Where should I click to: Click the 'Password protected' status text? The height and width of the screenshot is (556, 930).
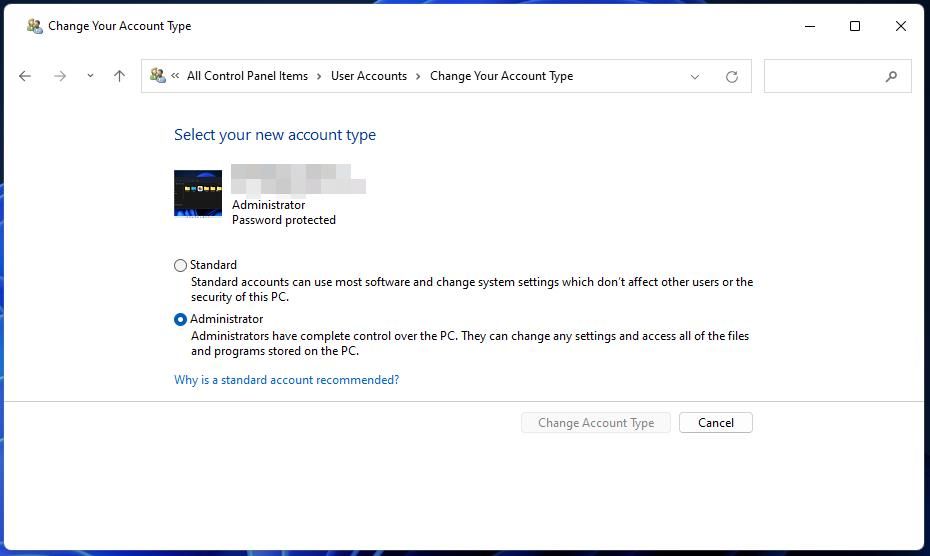tap(284, 220)
